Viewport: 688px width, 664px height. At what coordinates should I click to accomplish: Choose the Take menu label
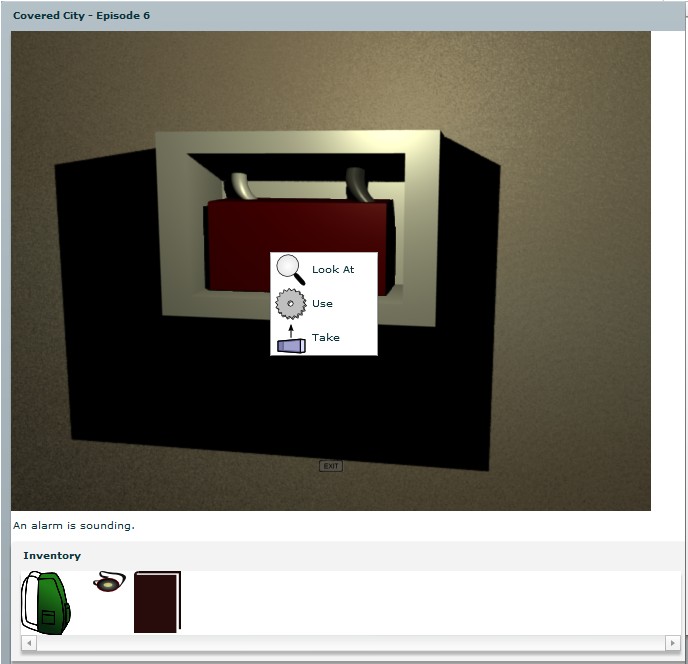click(326, 337)
